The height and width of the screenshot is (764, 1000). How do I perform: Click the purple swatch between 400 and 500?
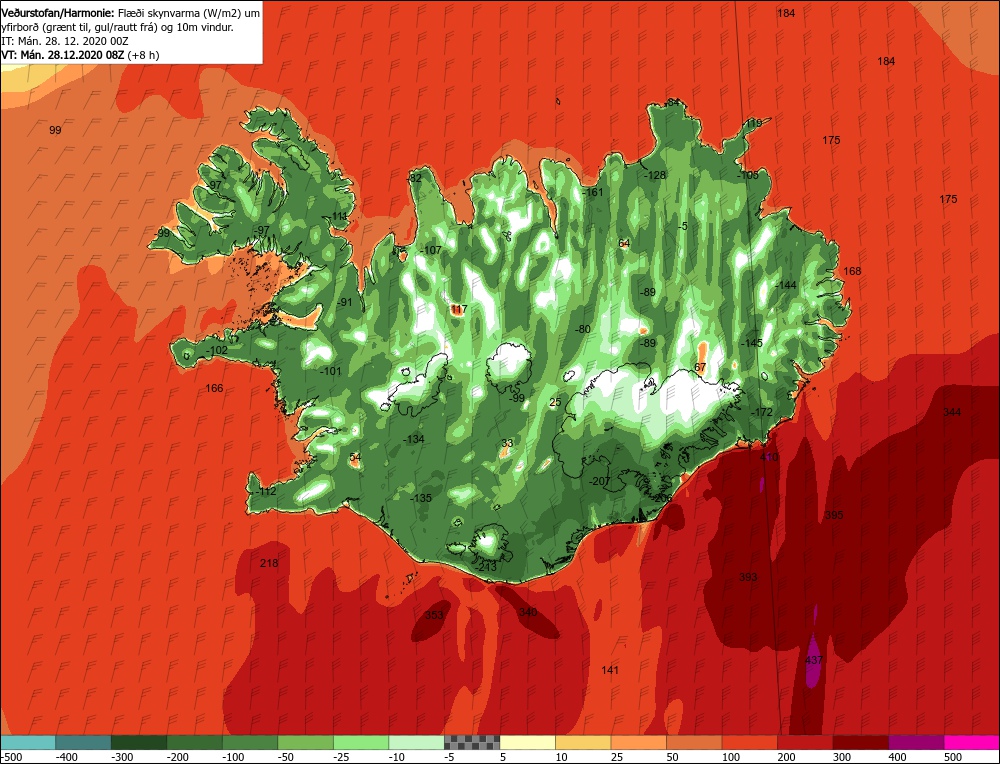(916, 742)
